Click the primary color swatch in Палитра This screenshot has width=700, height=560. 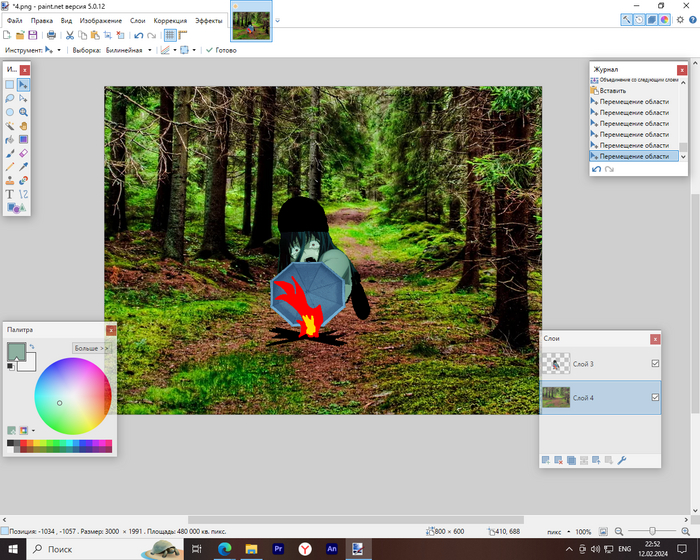[16, 351]
